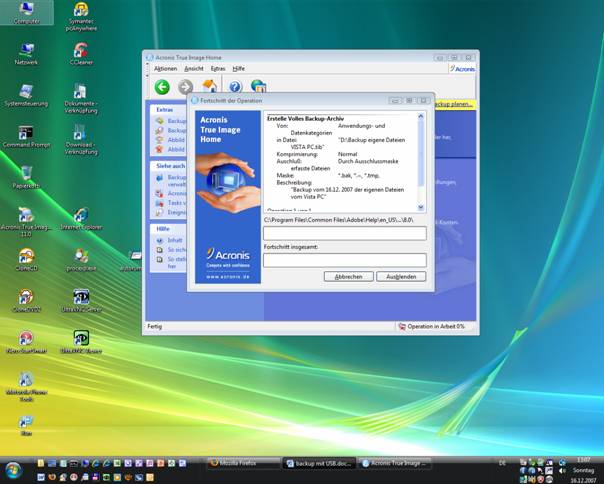Click the taskbar clock showing Sonntag
Image resolution: width=604 pixels, height=484 pixels.
pyautogui.click(x=584, y=470)
